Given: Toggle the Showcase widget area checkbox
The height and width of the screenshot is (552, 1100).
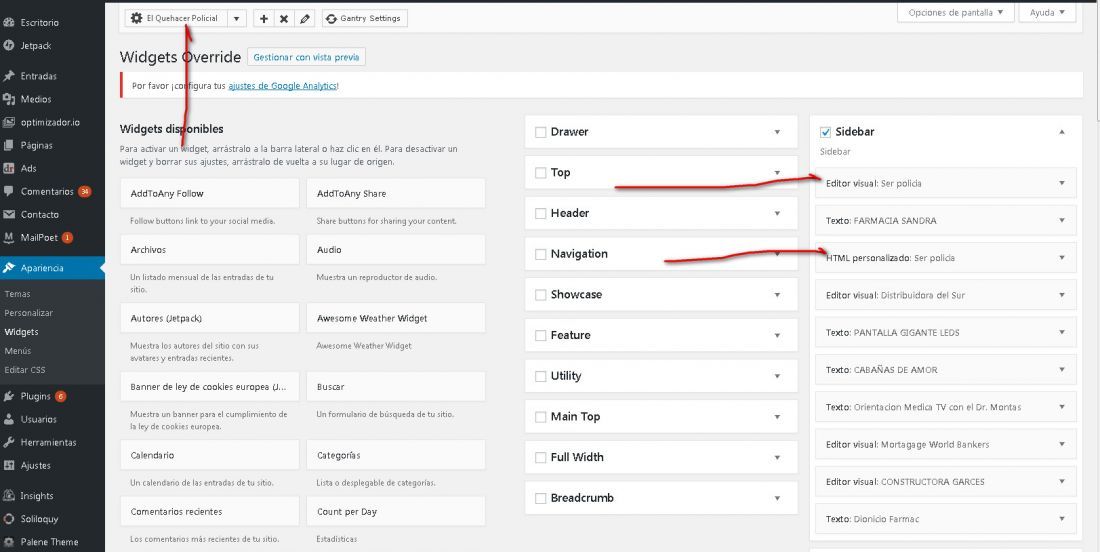Looking at the screenshot, I should [540, 295].
